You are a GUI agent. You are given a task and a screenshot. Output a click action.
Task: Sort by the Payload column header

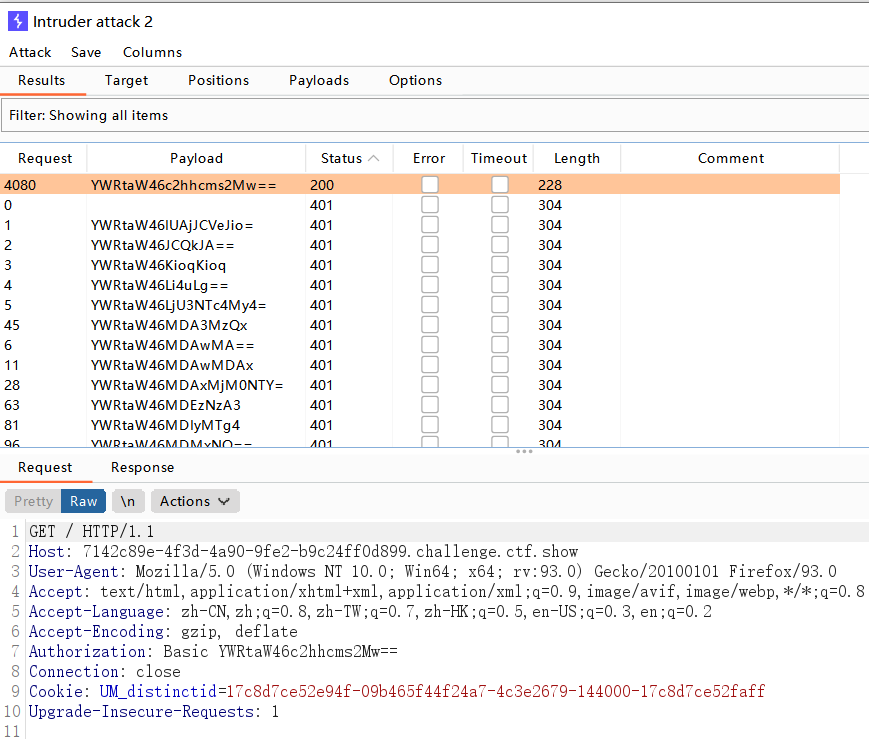[196, 159]
